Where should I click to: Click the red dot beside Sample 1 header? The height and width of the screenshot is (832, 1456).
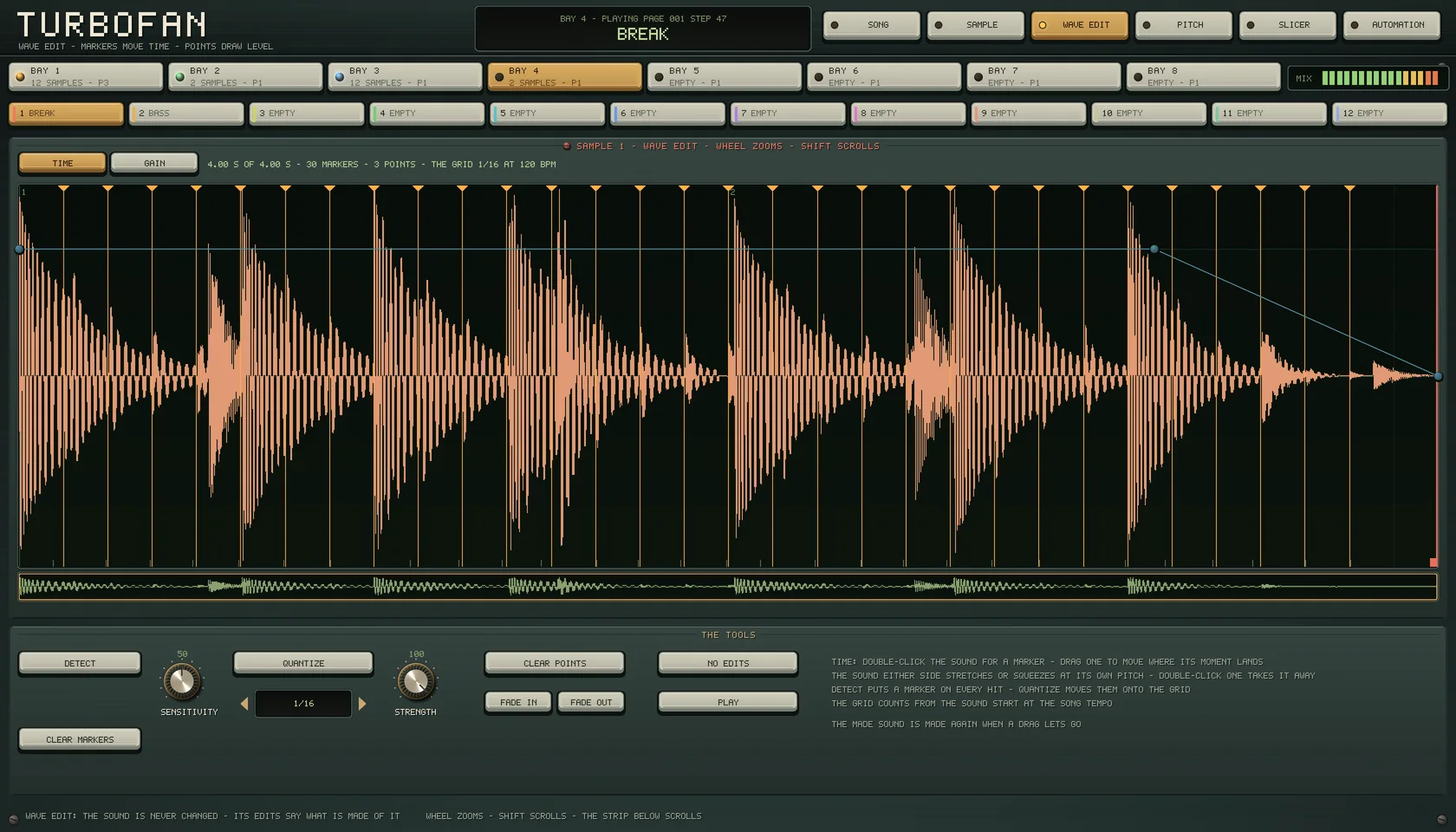click(x=567, y=146)
